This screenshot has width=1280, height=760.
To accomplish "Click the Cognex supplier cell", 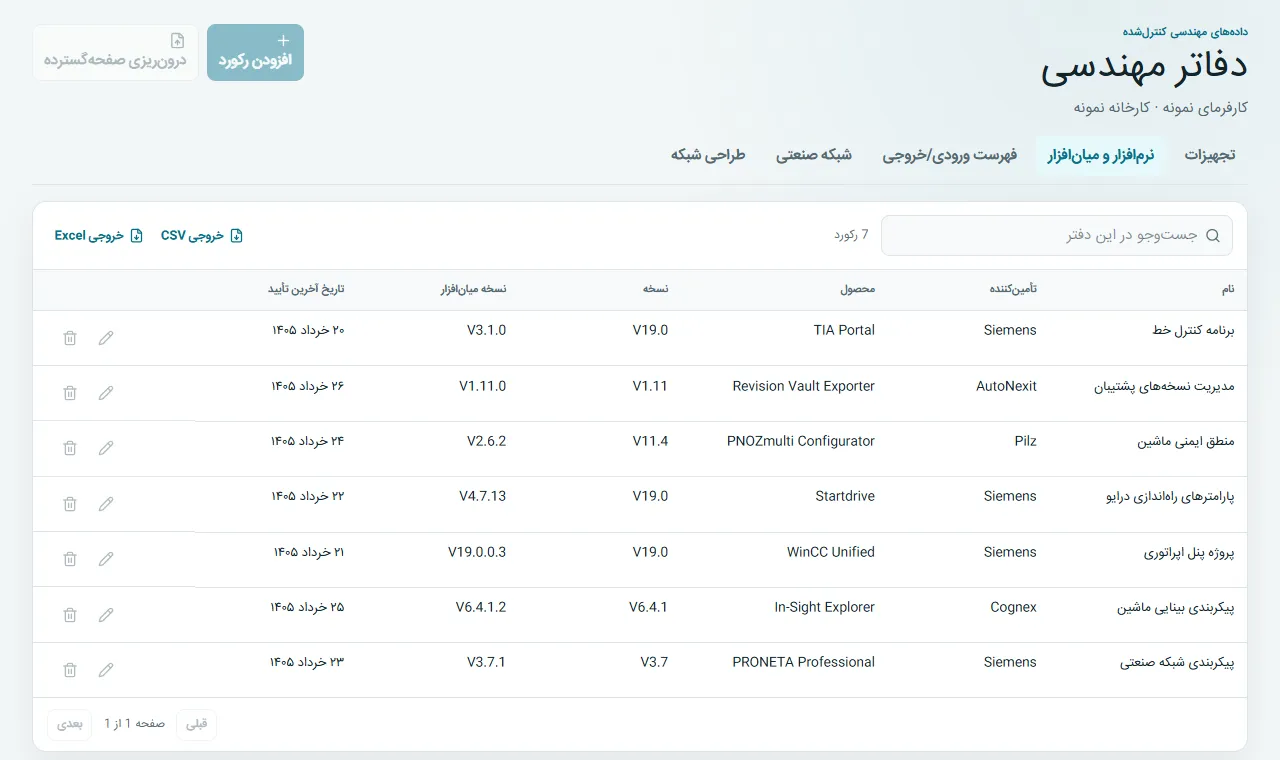I will pos(1013,607).
